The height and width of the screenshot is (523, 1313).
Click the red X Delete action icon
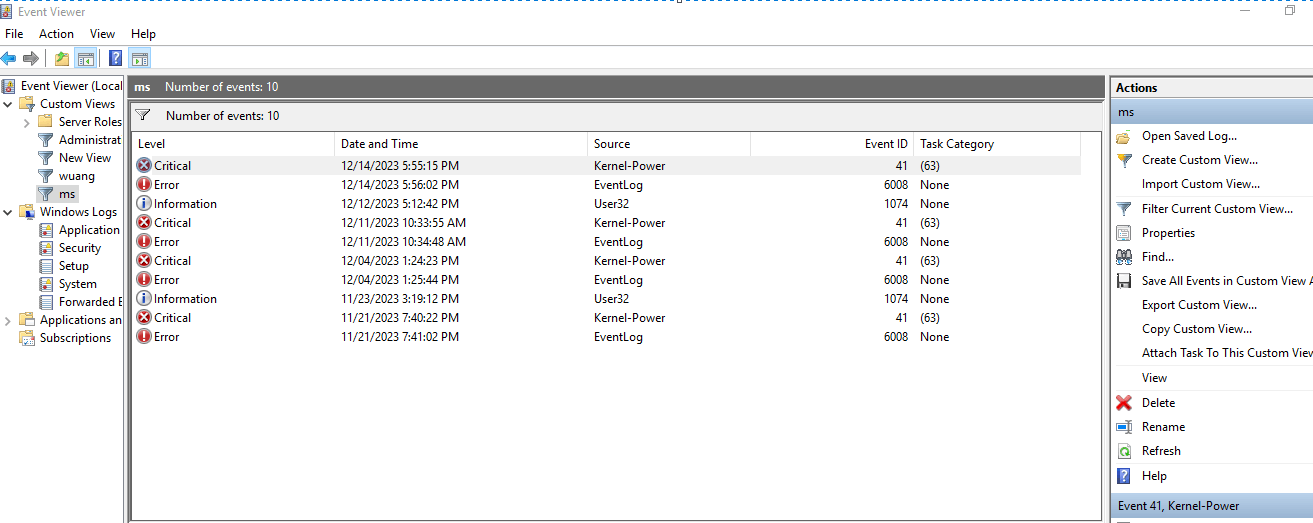[x=1124, y=403]
